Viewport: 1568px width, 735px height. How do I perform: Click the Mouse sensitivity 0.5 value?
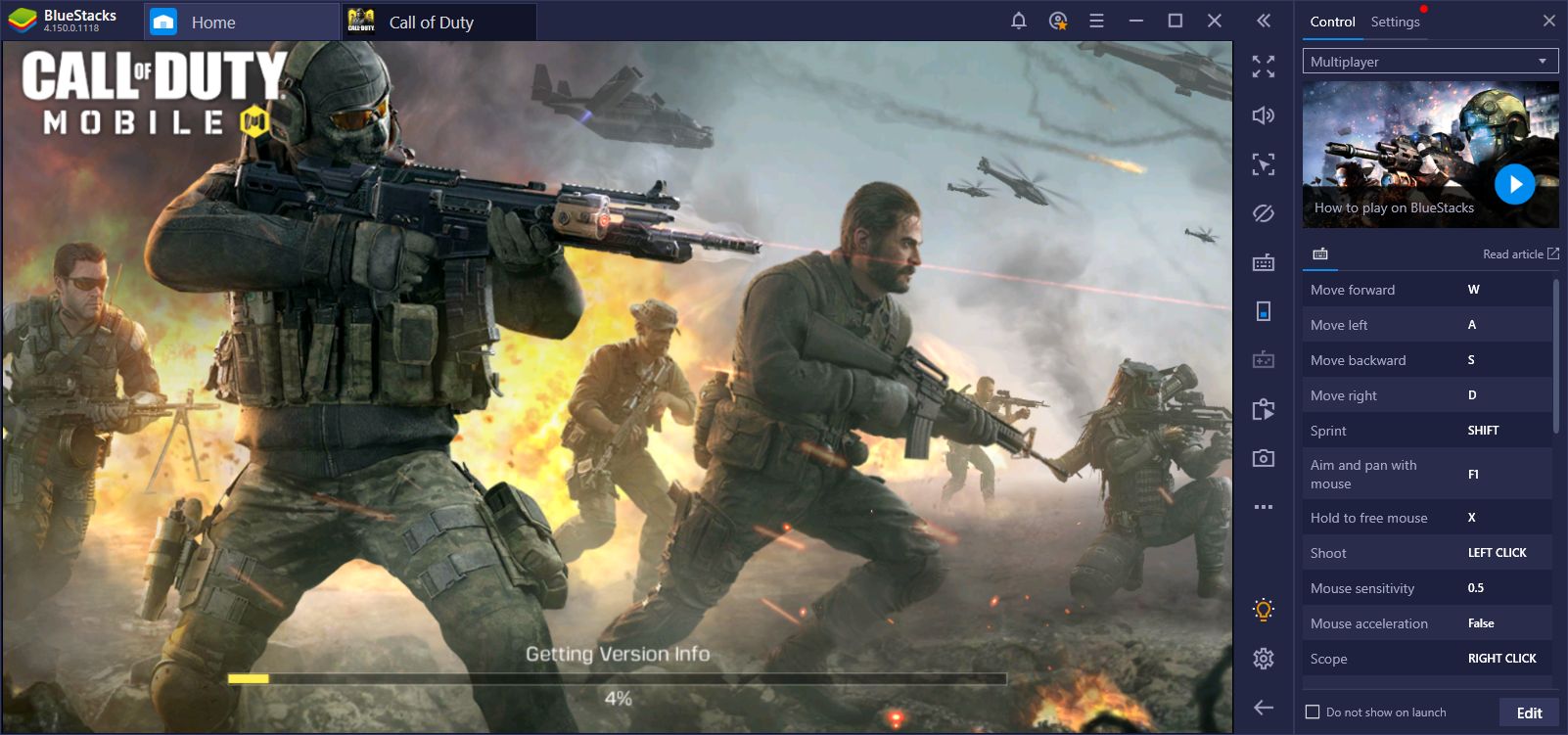click(1476, 588)
